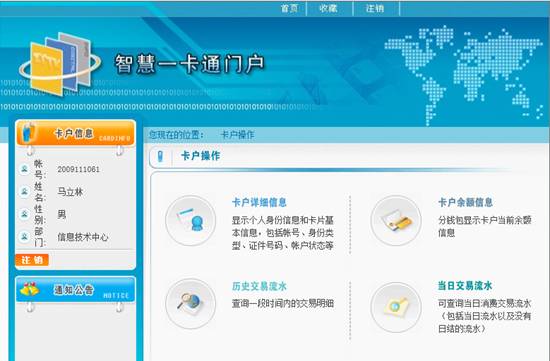550x361 pixels.
Task: Follow the 当日交易流水 link
Action: click(x=465, y=286)
